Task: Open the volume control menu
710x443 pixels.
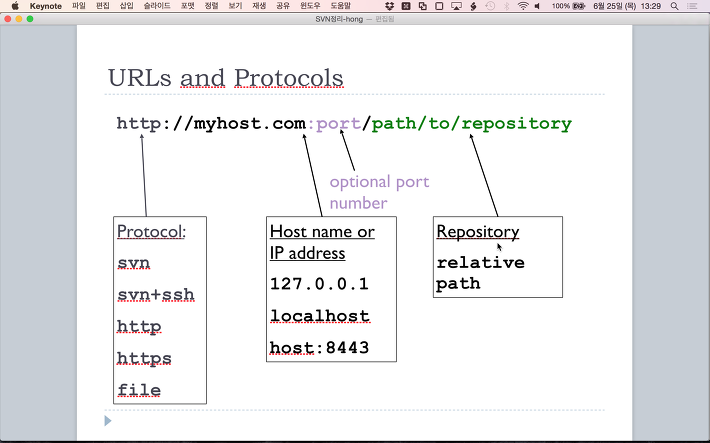Action: tap(537, 6)
